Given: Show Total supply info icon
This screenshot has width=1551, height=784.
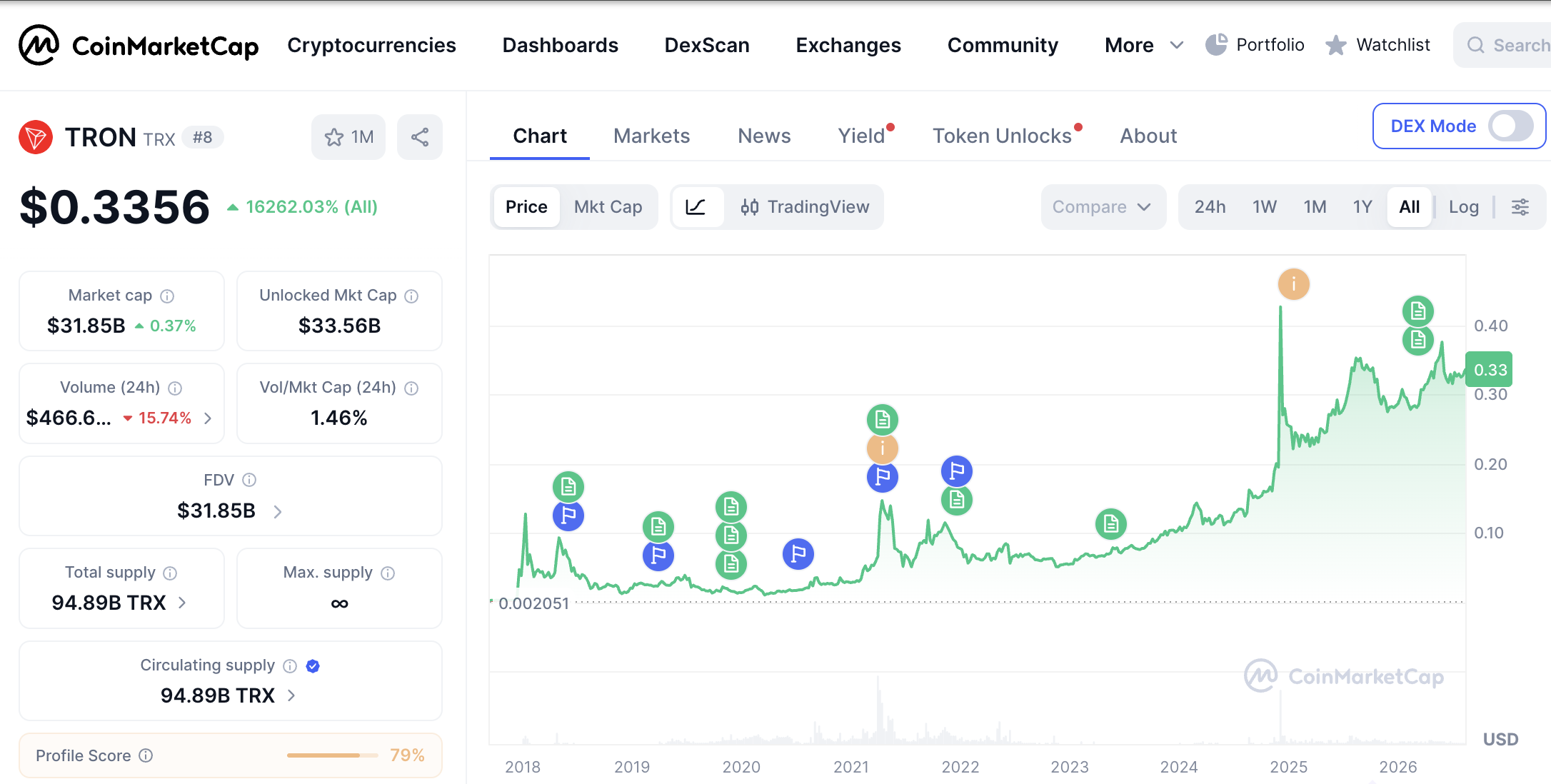Looking at the screenshot, I should click(170, 573).
